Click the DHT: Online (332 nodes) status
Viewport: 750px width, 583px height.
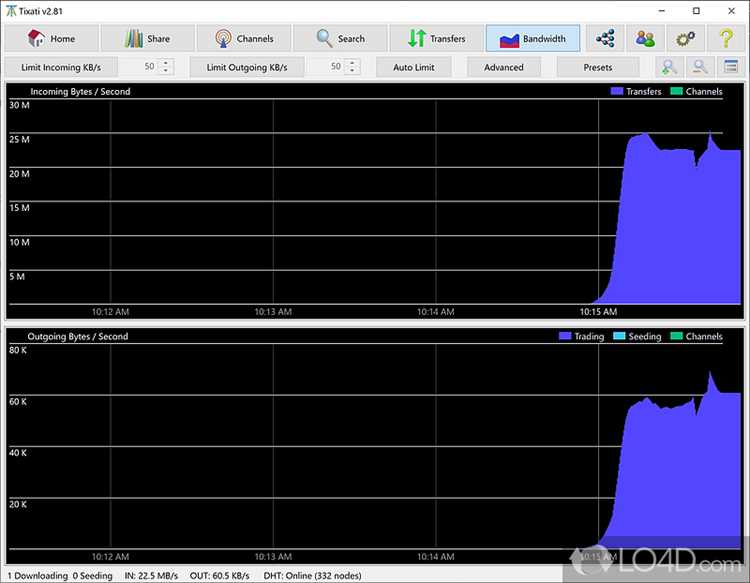click(x=312, y=576)
